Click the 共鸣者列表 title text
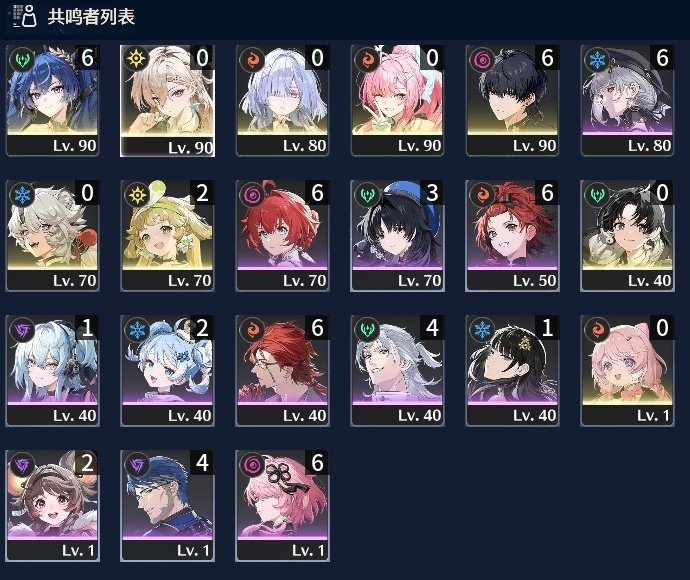Image resolution: width=690 pixels, height=580 pixels. [x=91, y=17]
